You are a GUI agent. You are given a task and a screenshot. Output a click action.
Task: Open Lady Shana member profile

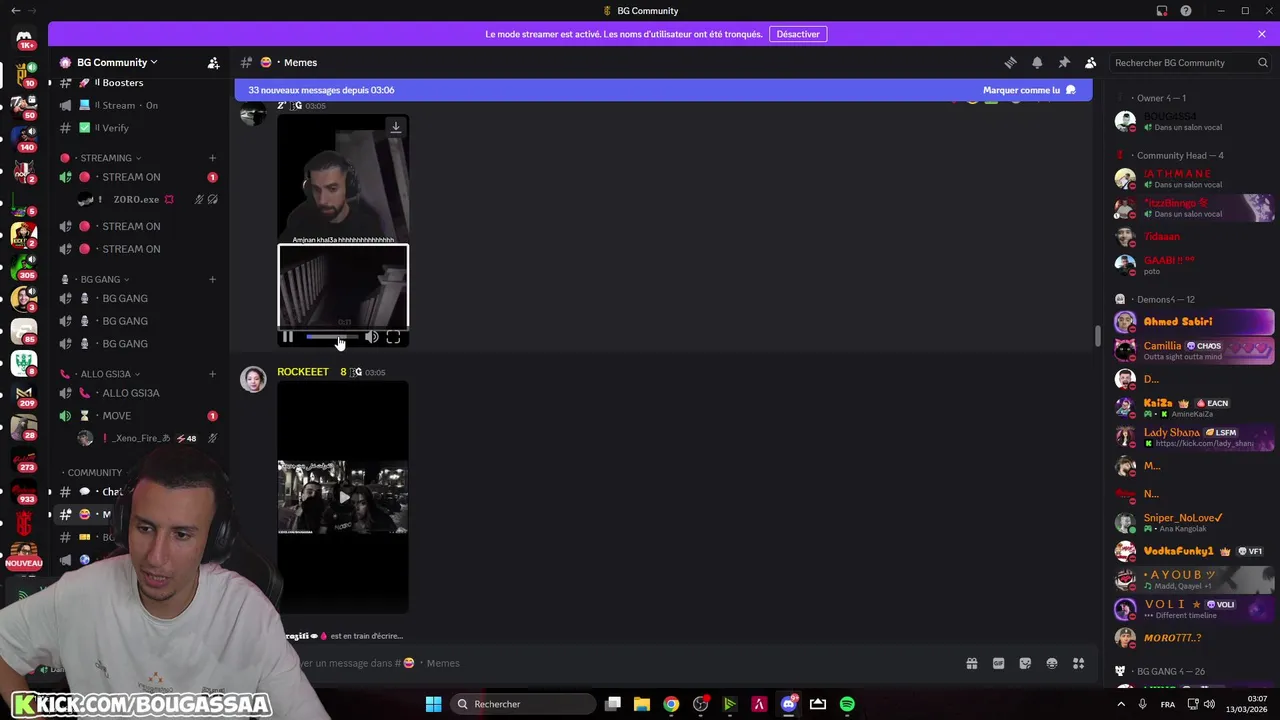coord(1194,437)
